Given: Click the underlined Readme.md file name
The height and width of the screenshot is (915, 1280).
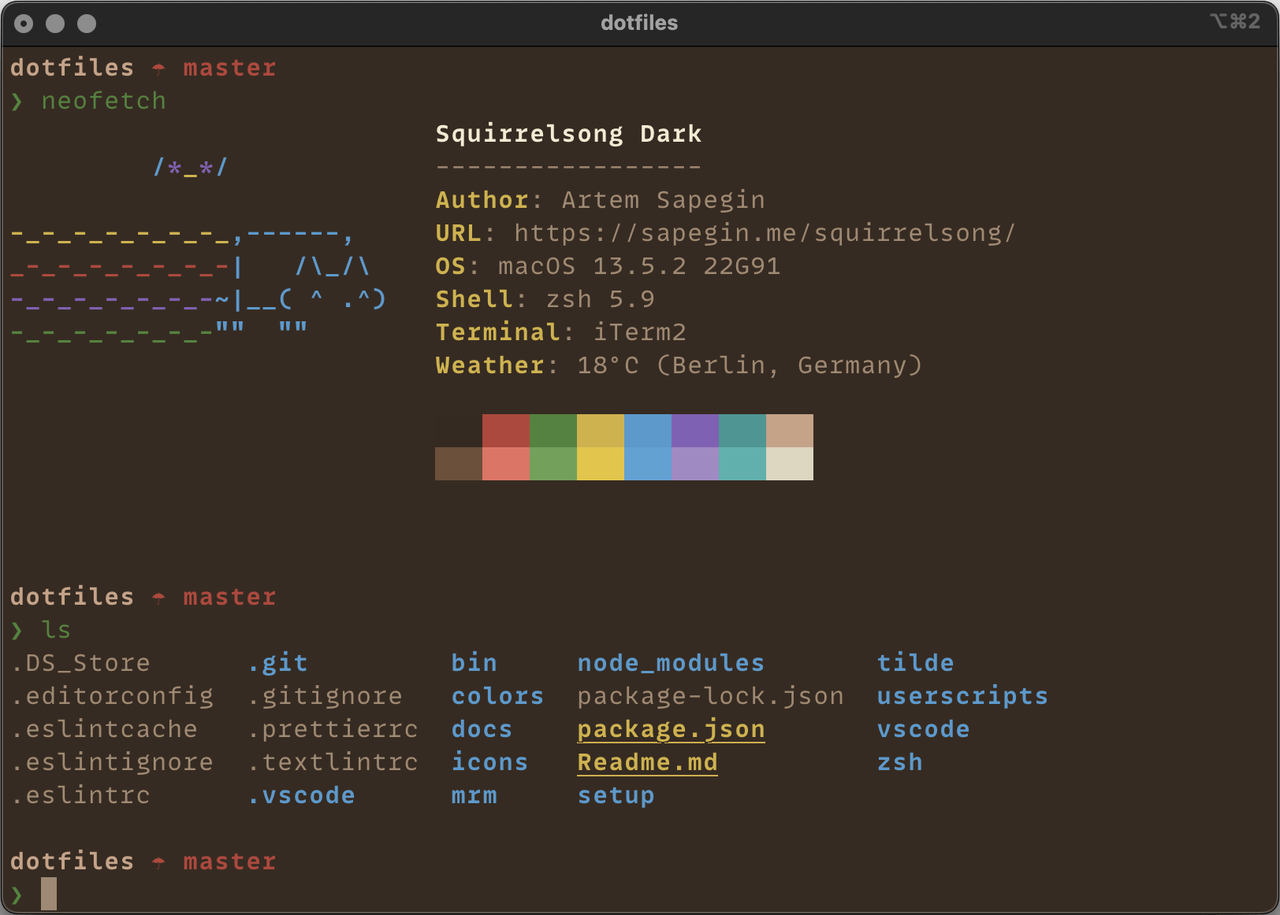Looking at the screenshot, I should [648, 763].
